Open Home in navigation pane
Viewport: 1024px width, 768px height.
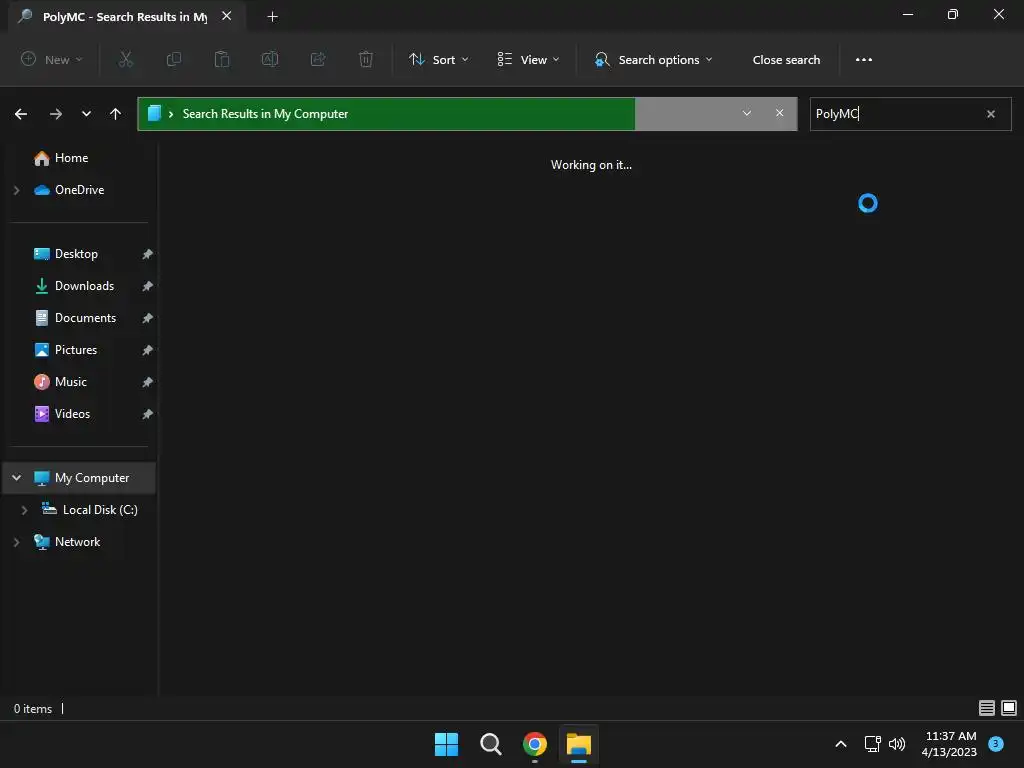(61, 157)
